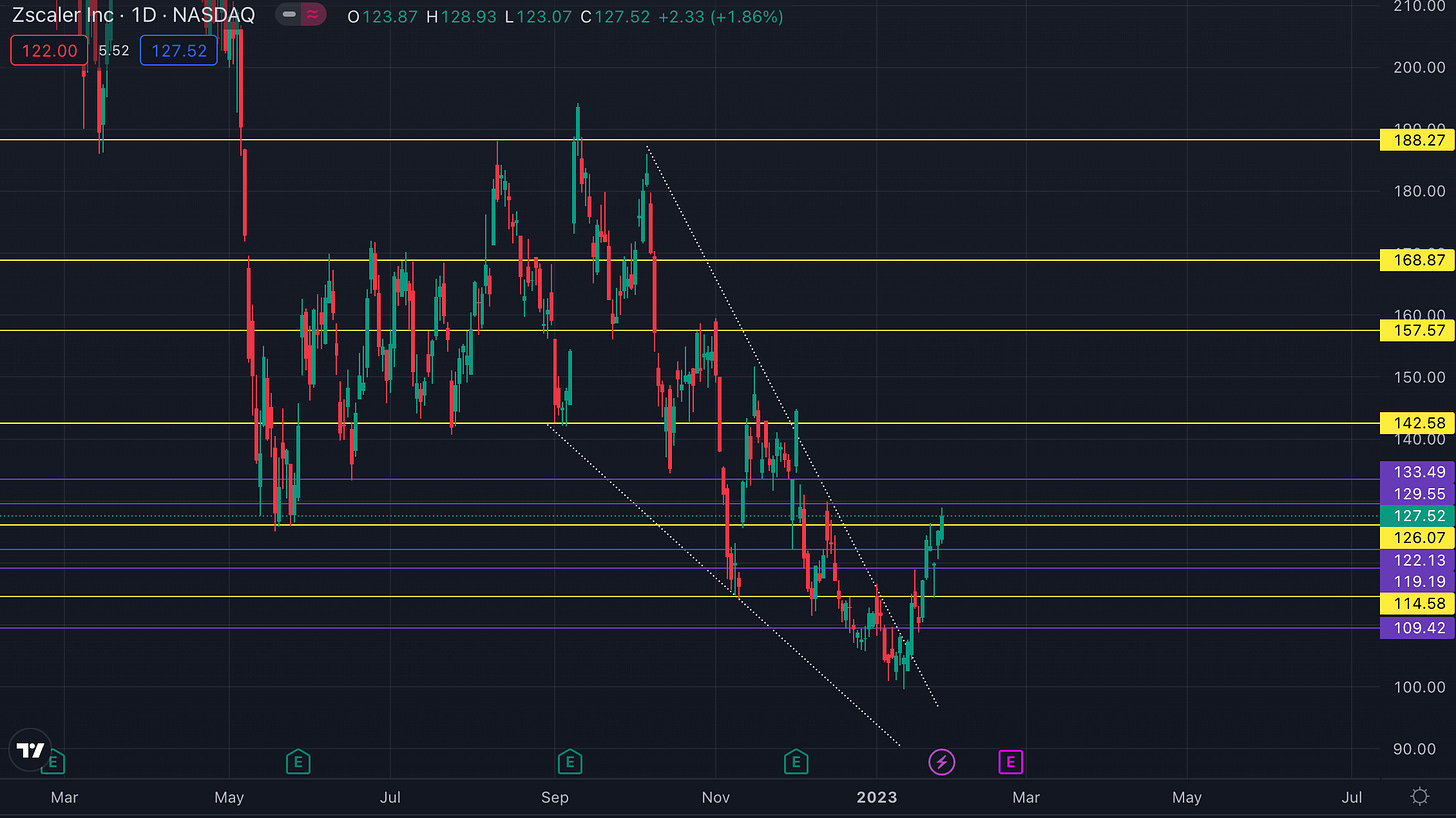
Task: Click the purple upcoming earnings E icon
Action: [x=1010, y=763]
